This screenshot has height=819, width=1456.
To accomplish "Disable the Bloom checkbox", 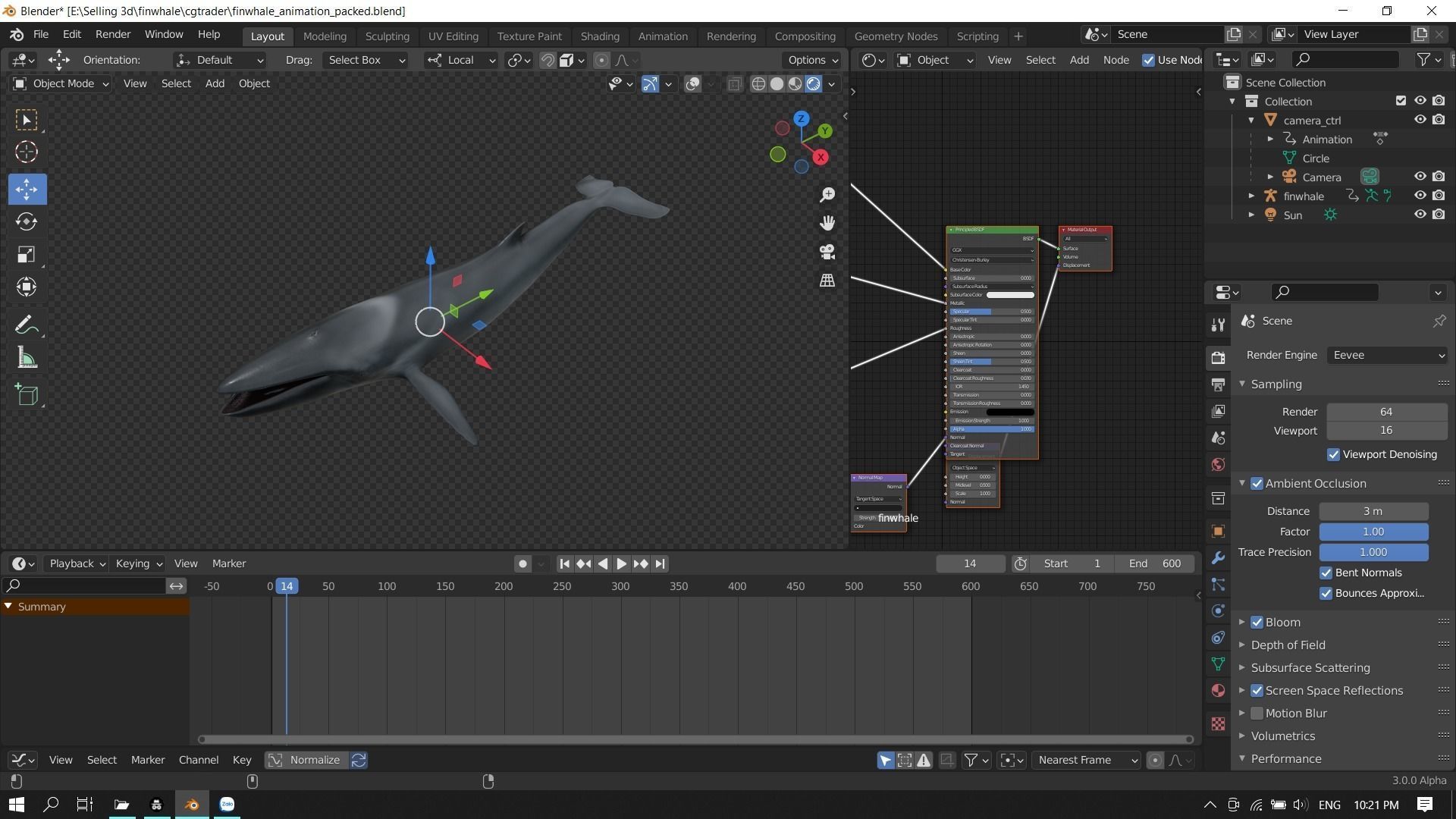I will (1257, 623).
